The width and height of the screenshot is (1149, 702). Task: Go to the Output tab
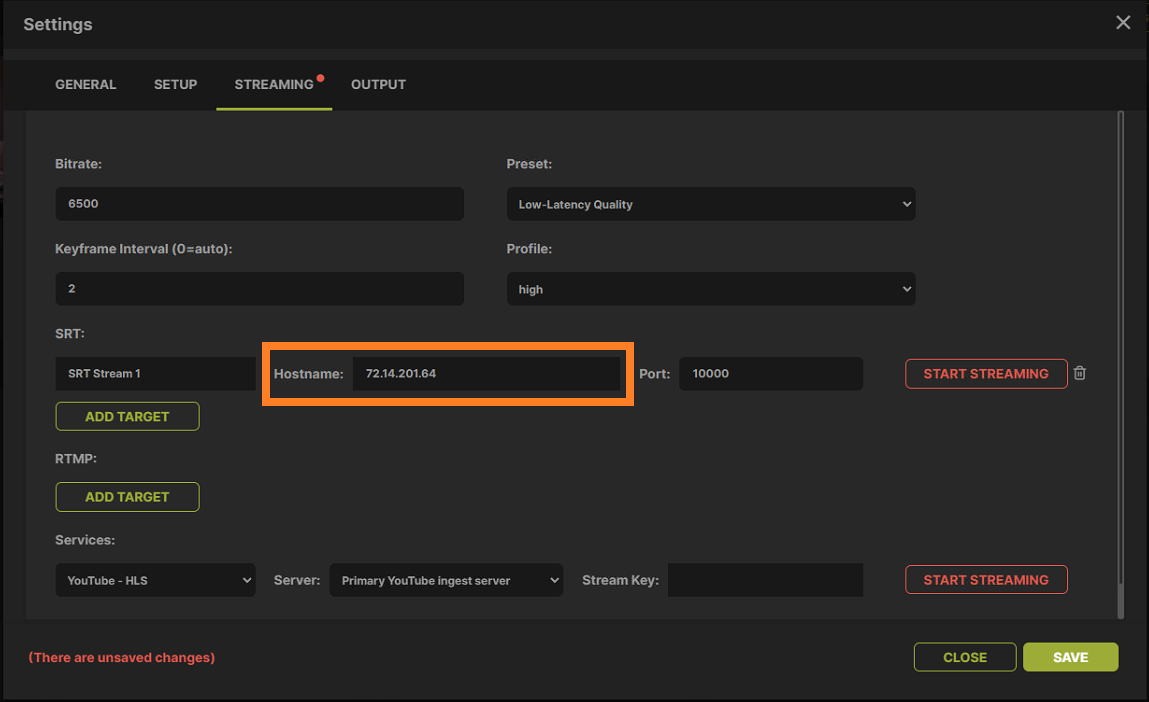click(378, 84)
